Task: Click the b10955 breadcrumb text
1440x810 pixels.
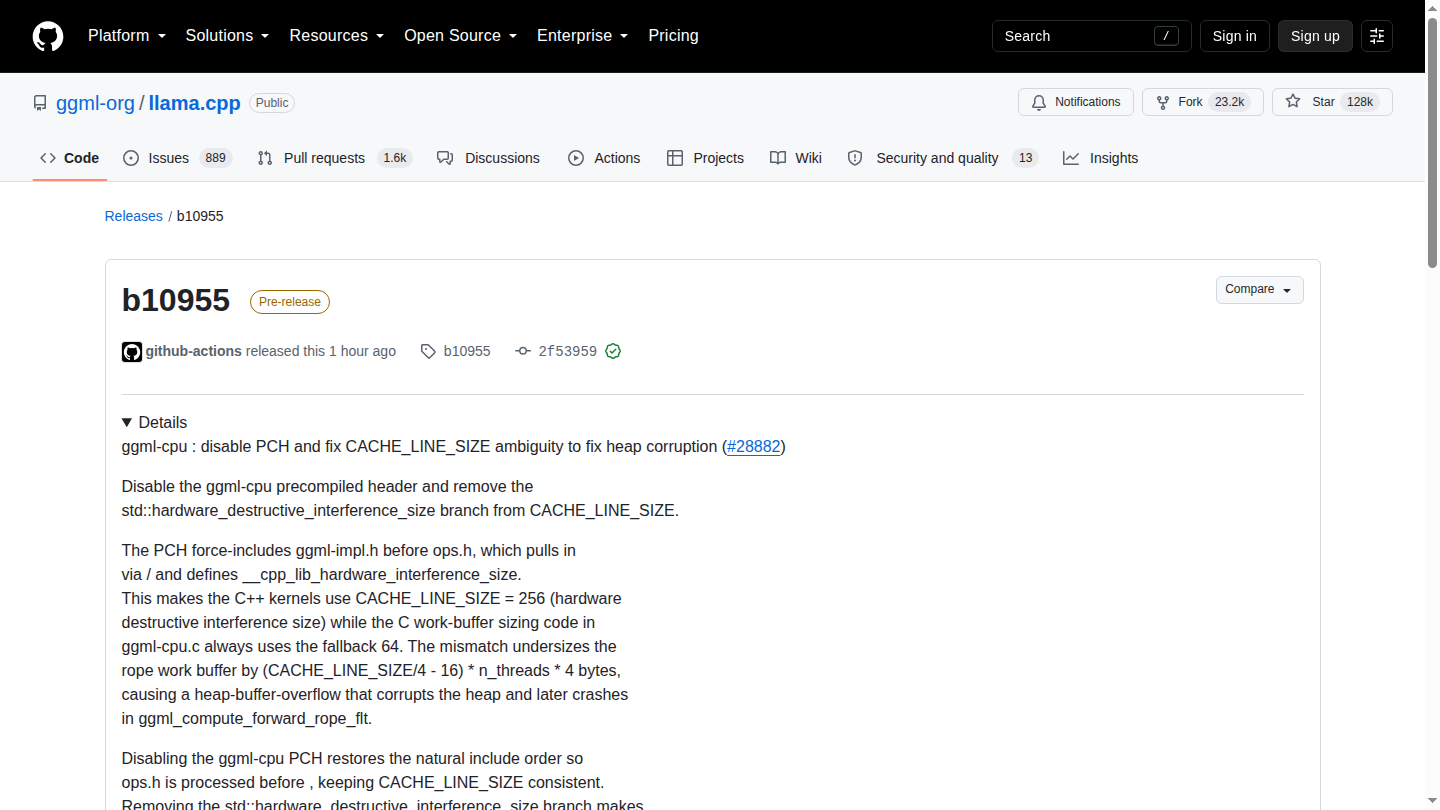Action: [200, 216]
